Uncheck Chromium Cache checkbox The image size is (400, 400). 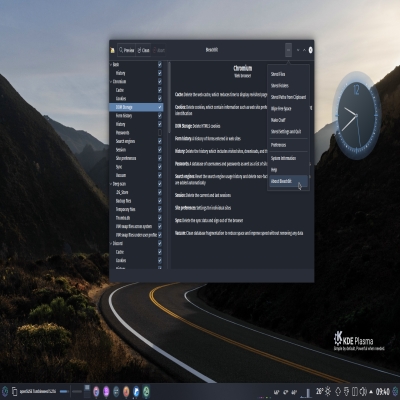click(160, 90)
